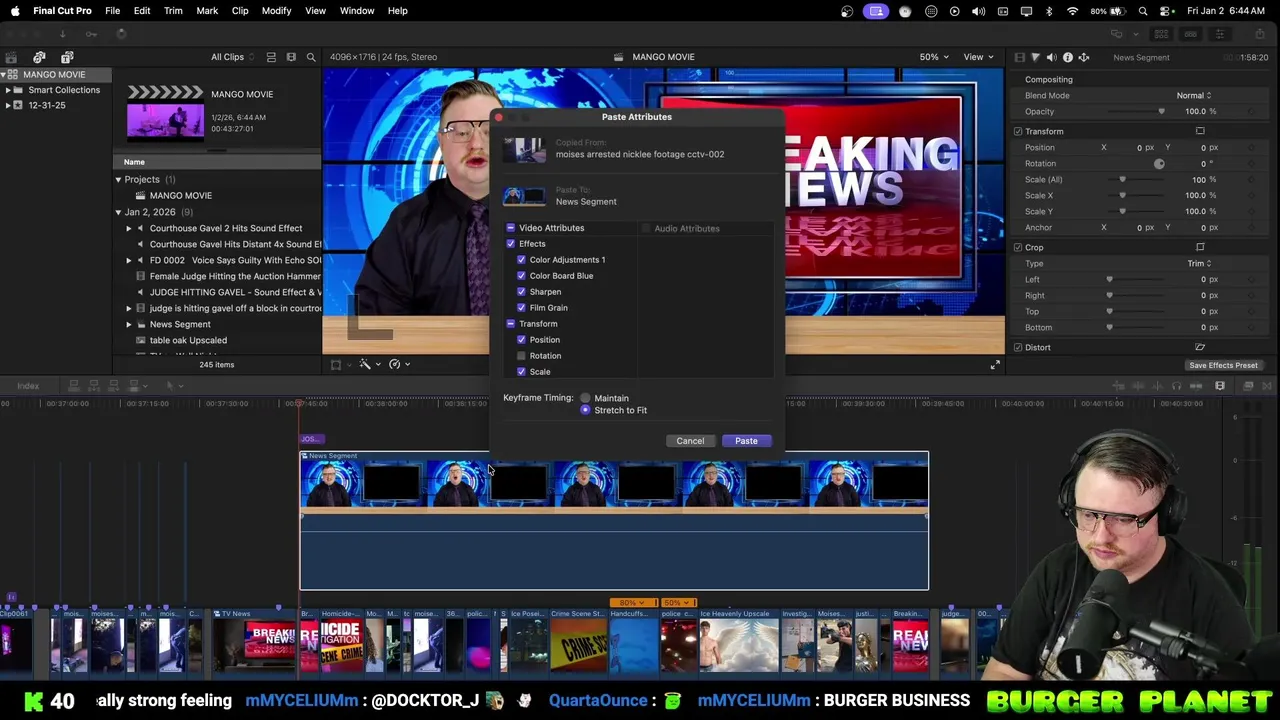Select Maintain keyframe timing

(x=585, y=398)
